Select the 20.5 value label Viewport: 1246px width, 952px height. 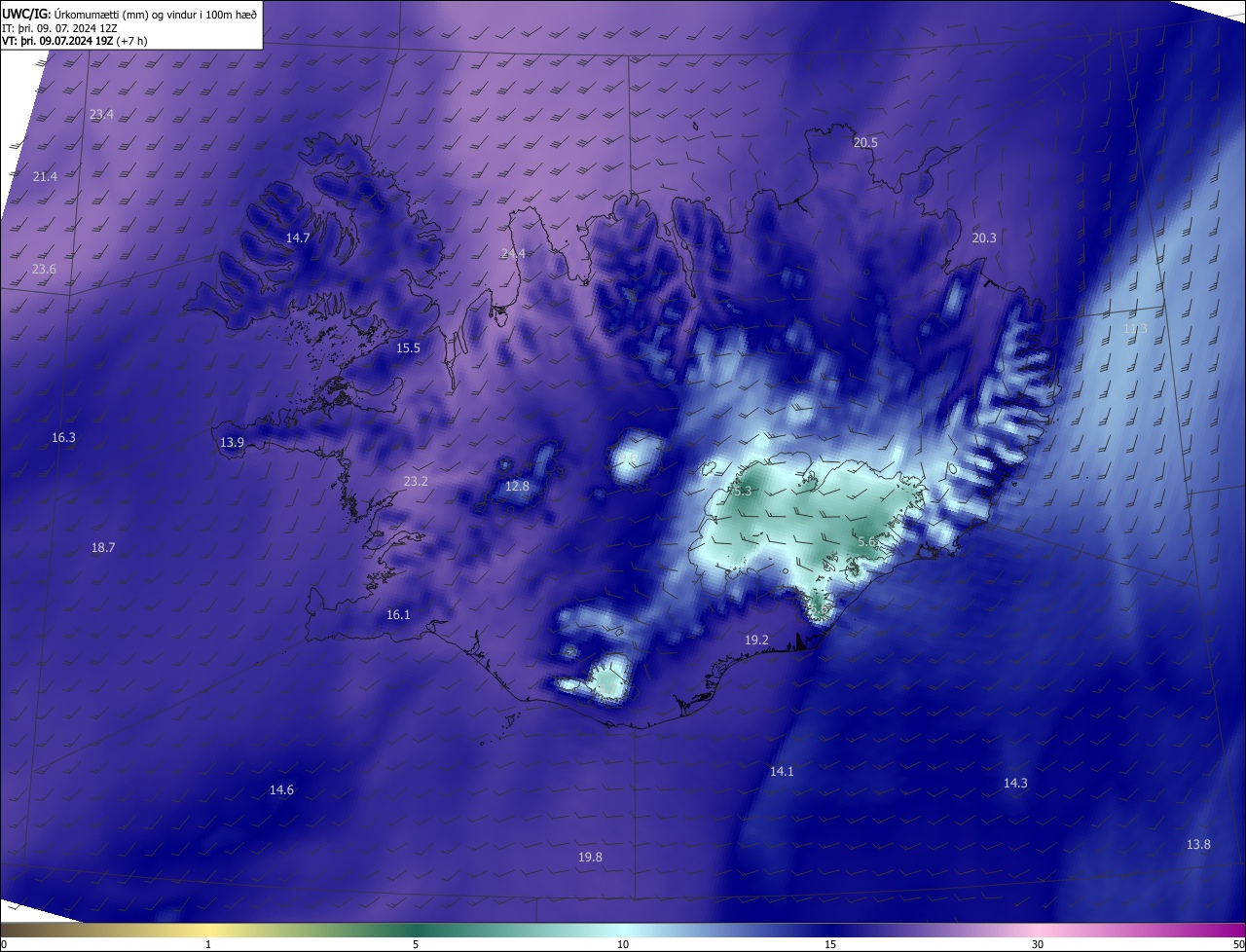click(x=865, y=142)
